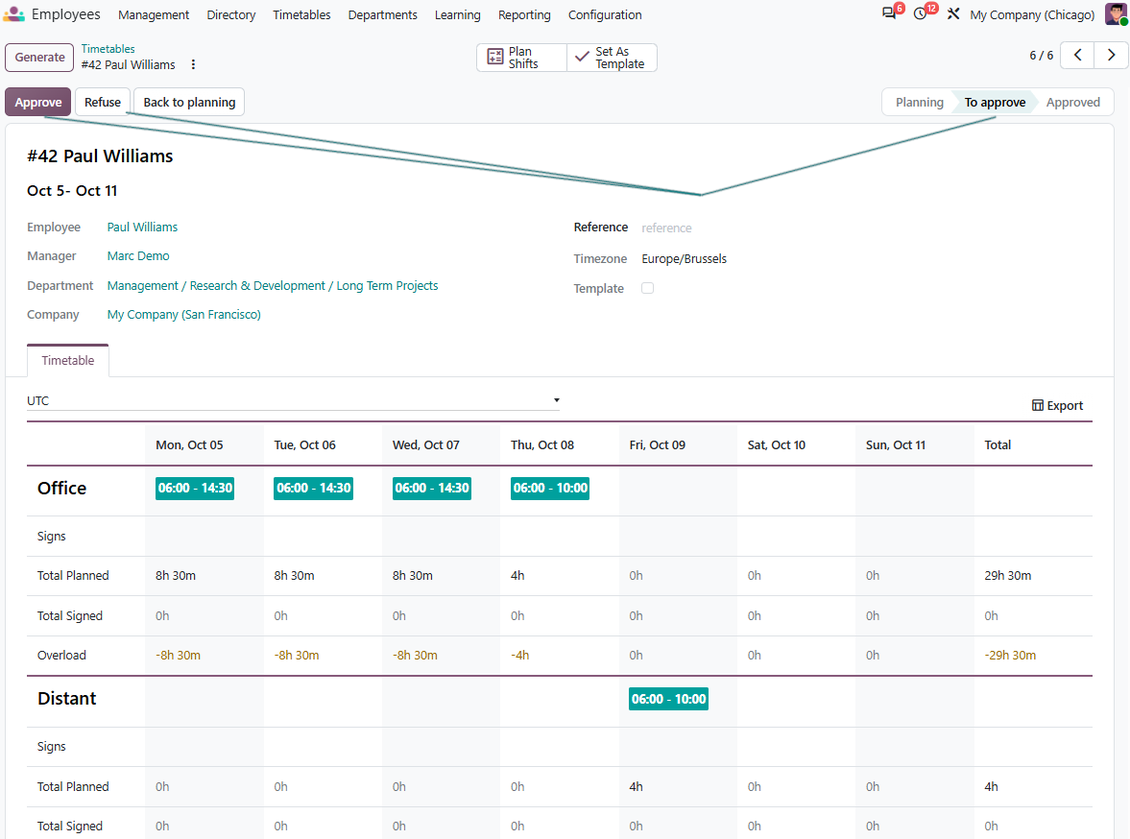Open the messages chat icon
Viewport: 1130px width, 839px height.
[890, 14]
